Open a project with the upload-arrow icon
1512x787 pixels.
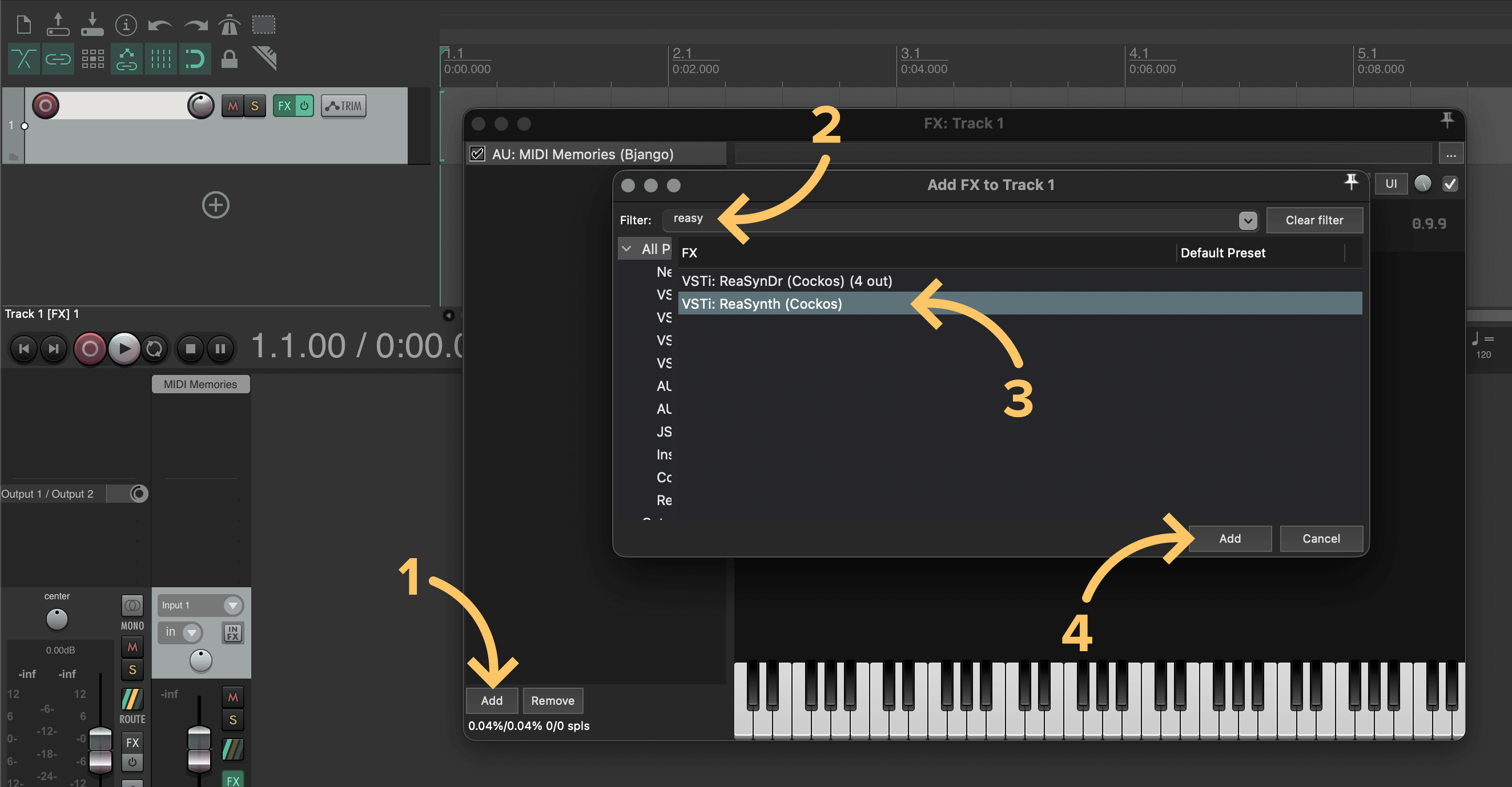pos(58,24)
